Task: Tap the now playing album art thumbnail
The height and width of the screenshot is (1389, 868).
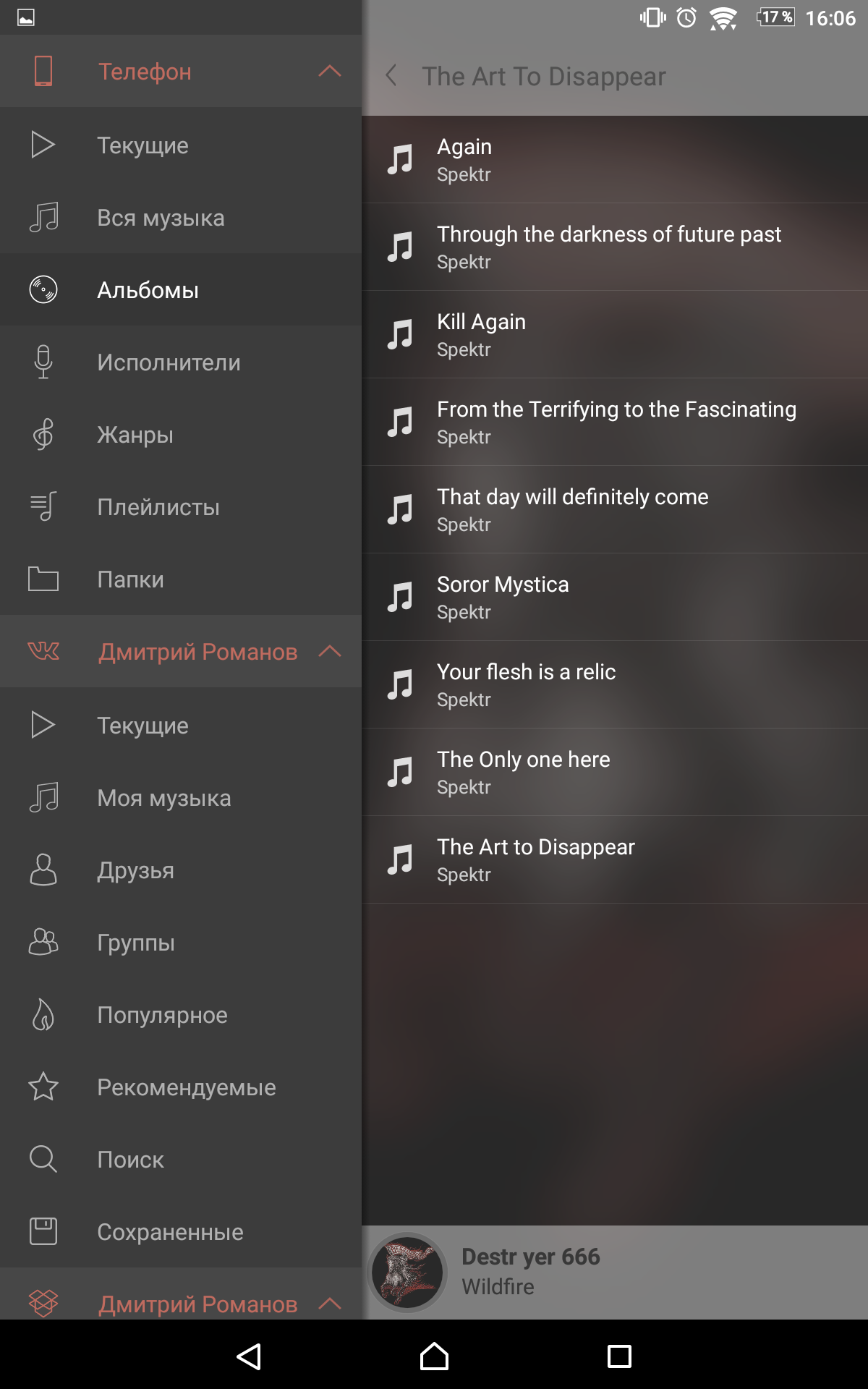Action: pos(408,1272)
